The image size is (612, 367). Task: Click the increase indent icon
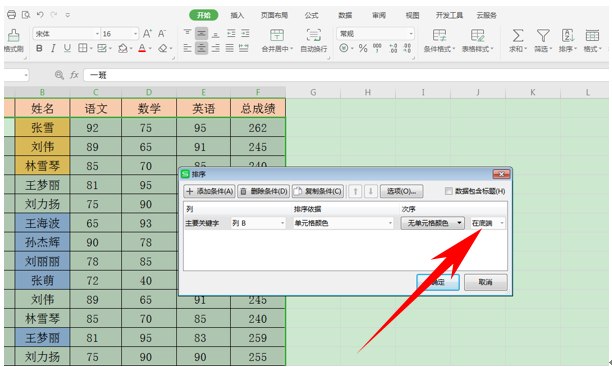(x=245, y=34)
